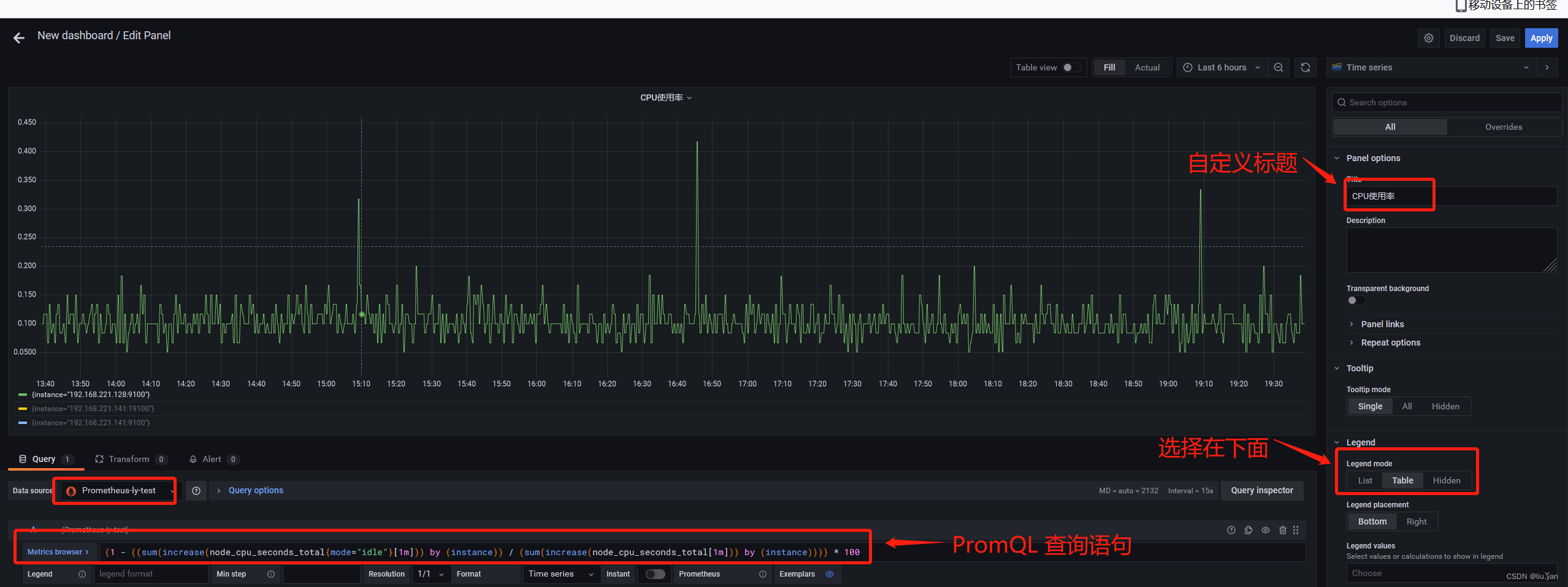Image resolution: width=1568 pixels, height=587 pixels.
Task: Show help for query A
Action: click(1231, 530)
